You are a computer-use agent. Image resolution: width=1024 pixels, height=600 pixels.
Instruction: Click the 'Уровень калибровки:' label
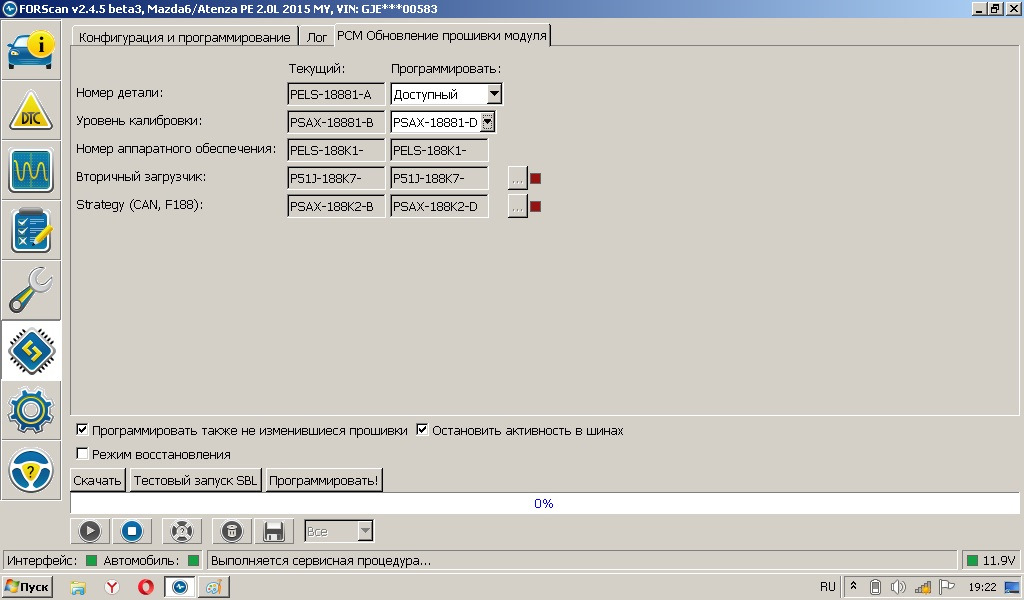point(139,121)
